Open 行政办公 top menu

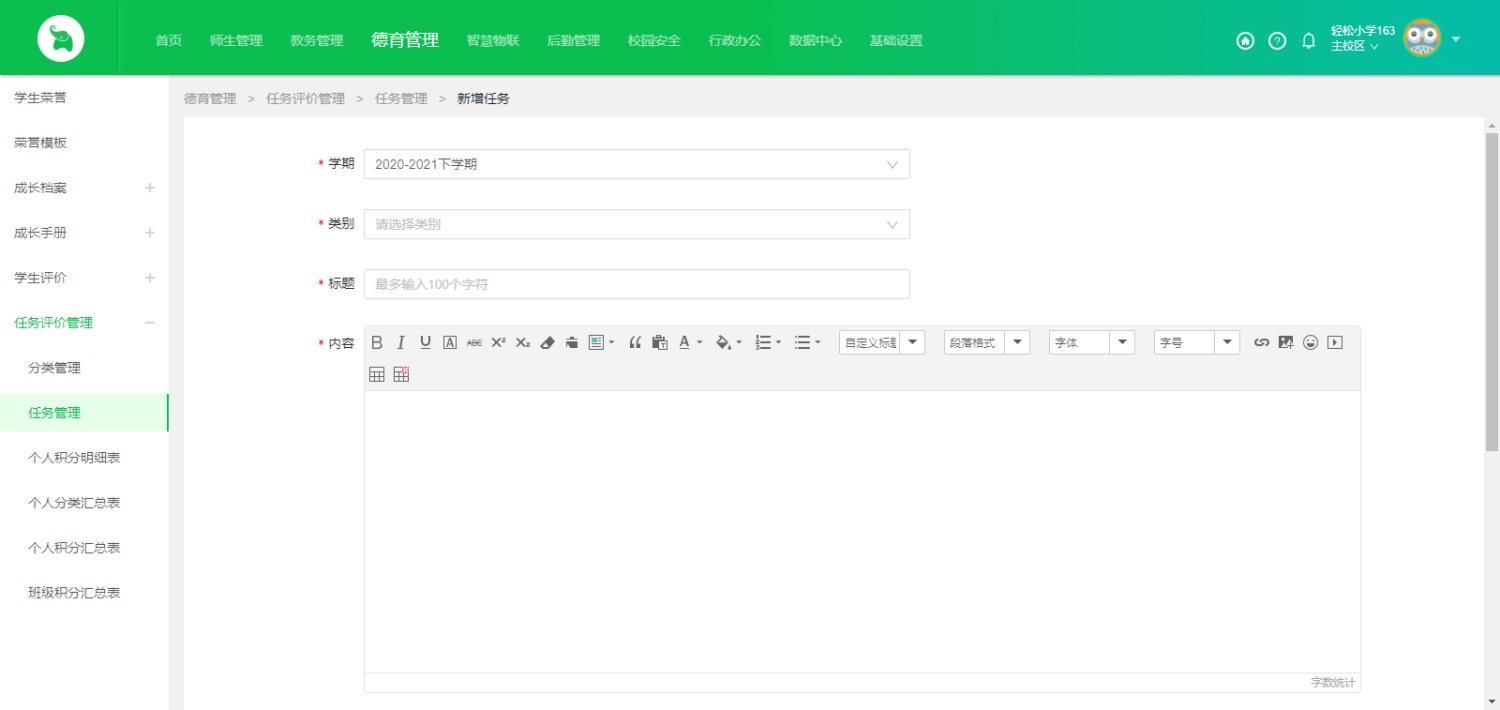pos(735,41)
